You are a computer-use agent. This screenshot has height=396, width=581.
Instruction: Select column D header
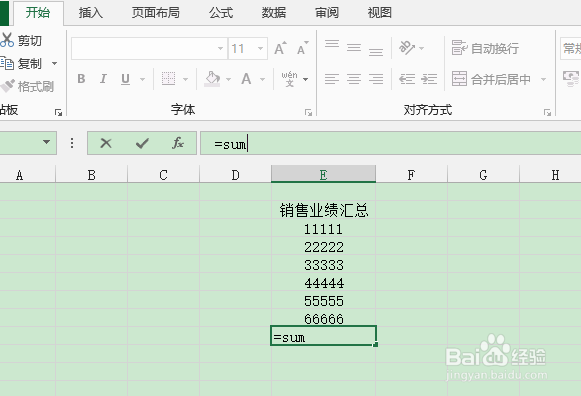[235, 174]
